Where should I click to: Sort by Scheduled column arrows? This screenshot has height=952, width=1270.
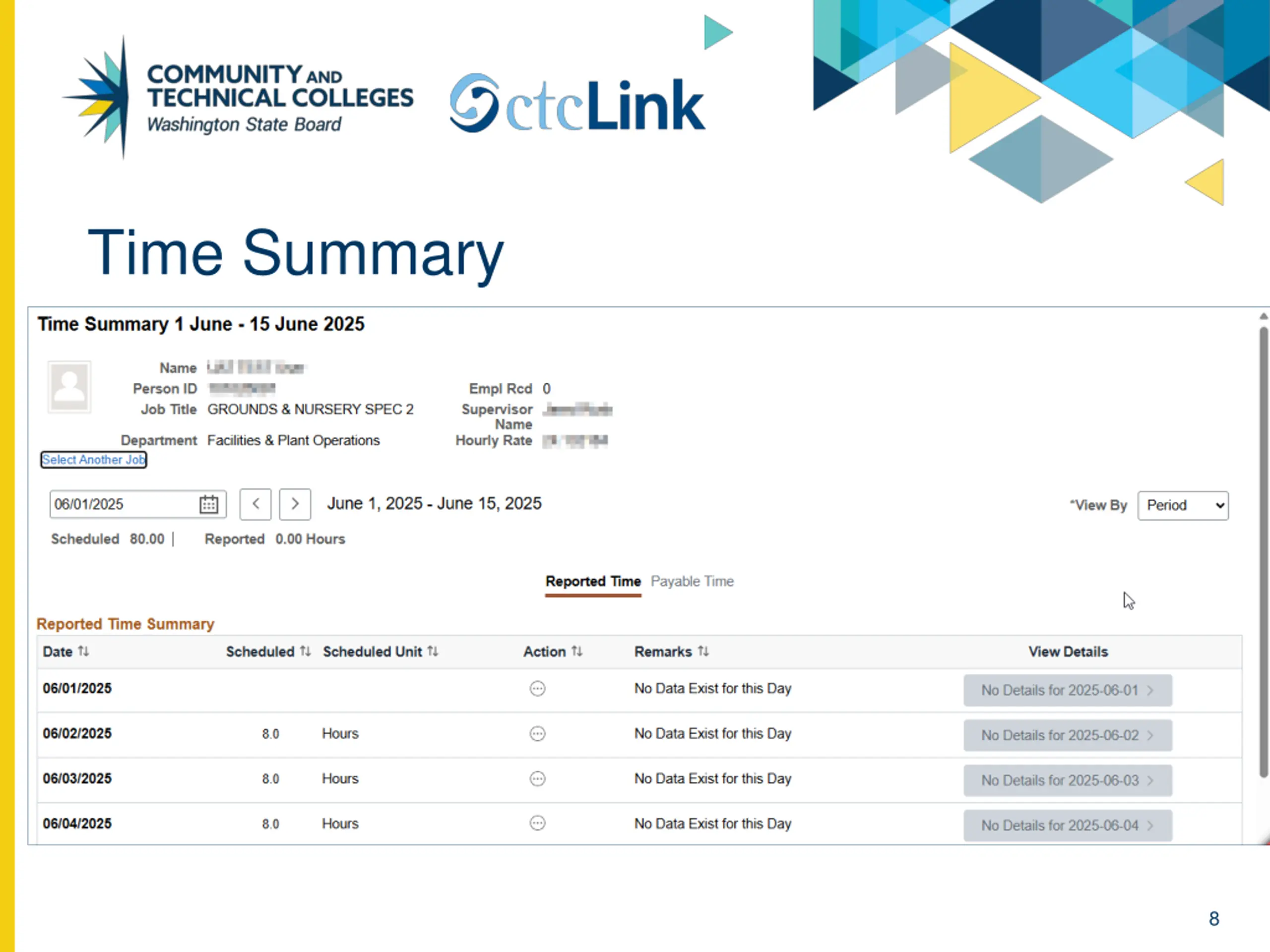(306, 652)
